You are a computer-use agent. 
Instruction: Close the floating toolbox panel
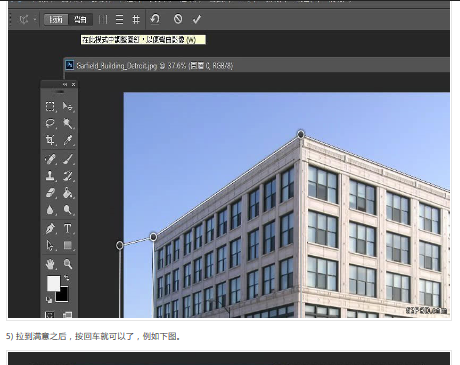[73, 85]
